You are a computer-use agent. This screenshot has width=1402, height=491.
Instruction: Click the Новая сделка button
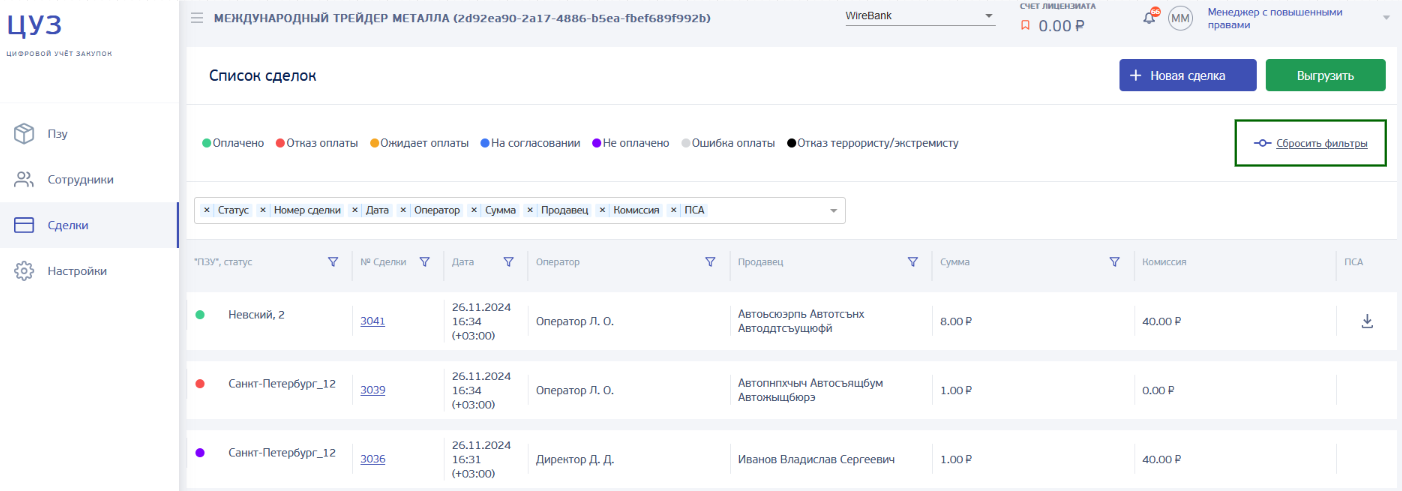[x=1187, y=75]
